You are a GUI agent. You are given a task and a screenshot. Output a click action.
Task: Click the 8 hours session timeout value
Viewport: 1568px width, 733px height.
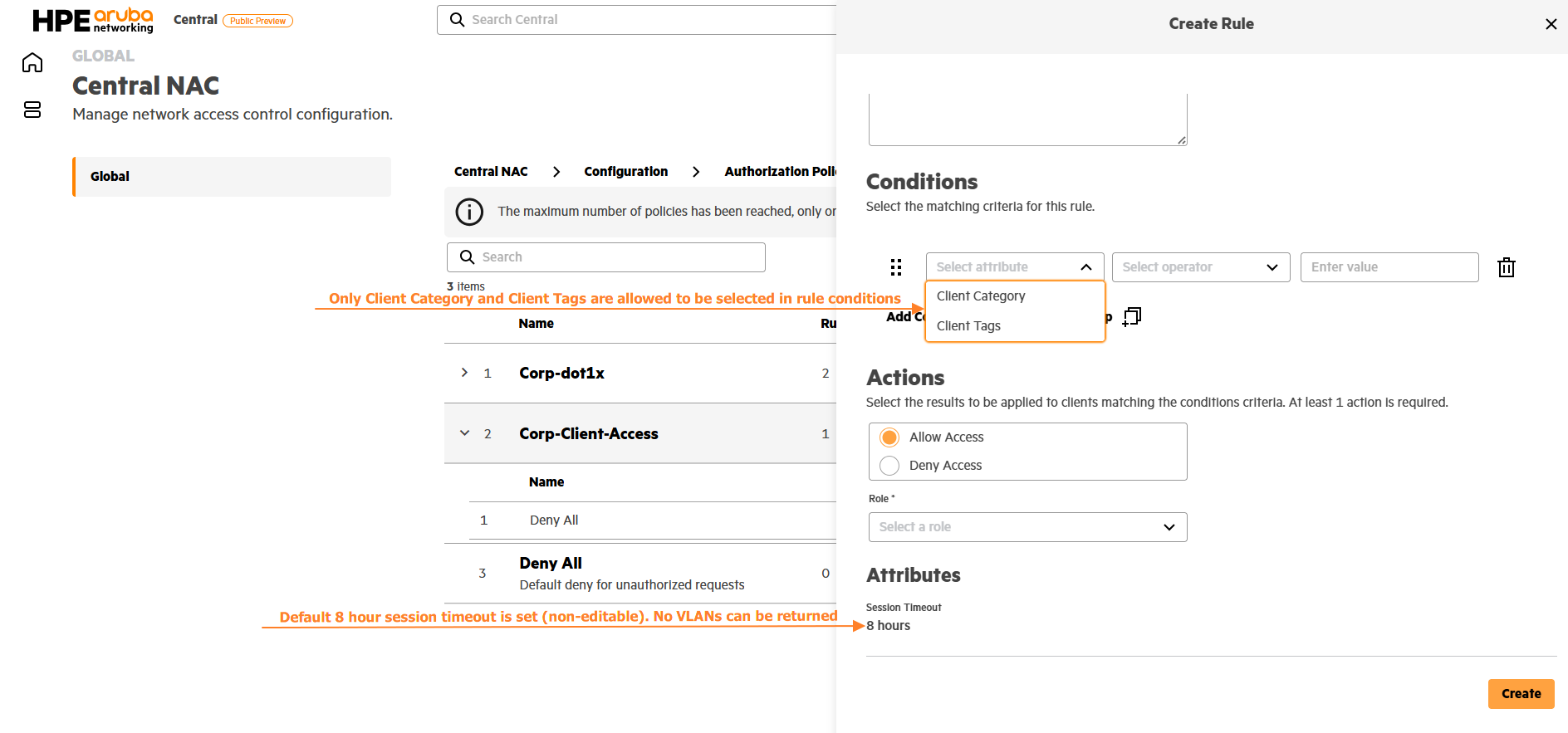pyautogui.click(x=889, y=626)
